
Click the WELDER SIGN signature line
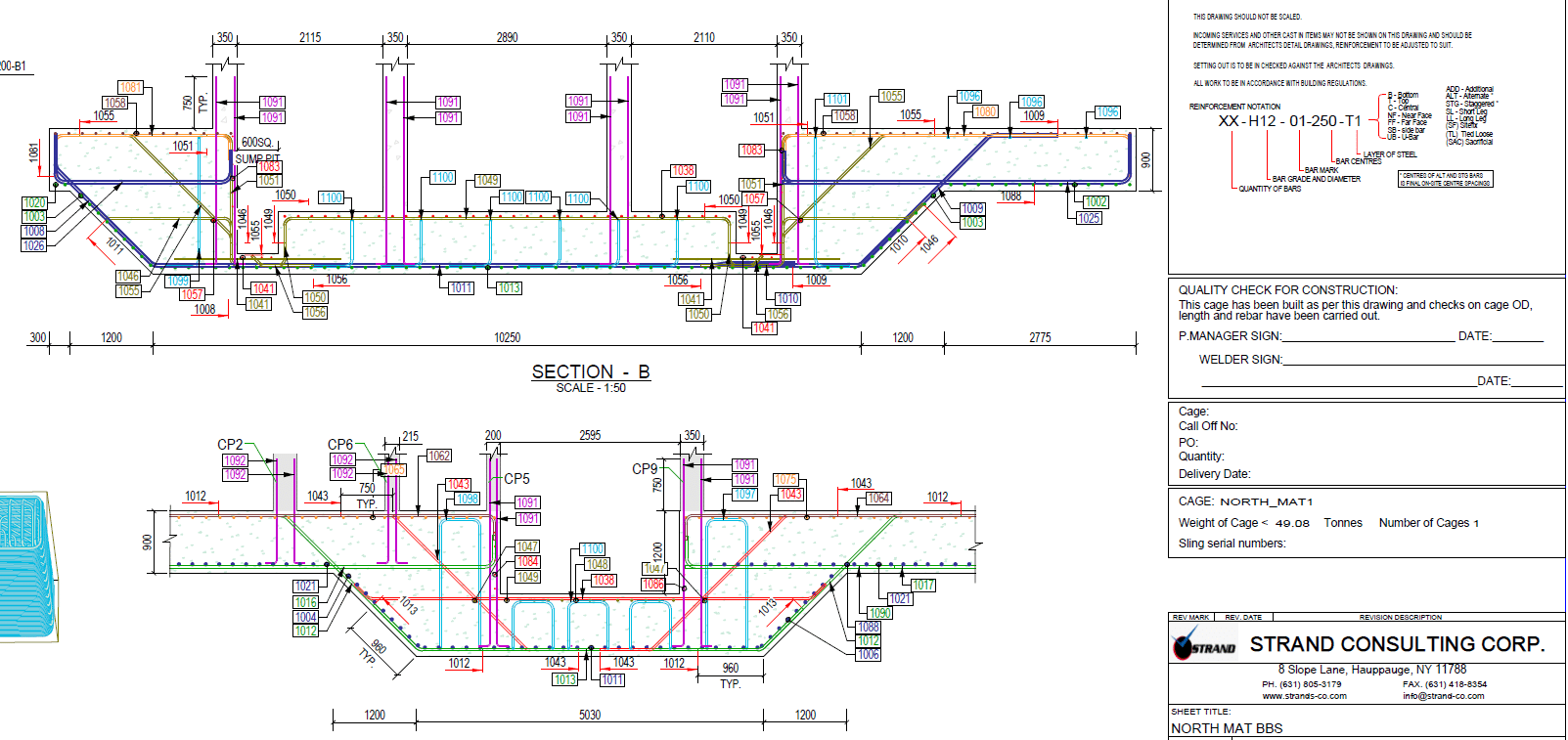point(1379,360)
